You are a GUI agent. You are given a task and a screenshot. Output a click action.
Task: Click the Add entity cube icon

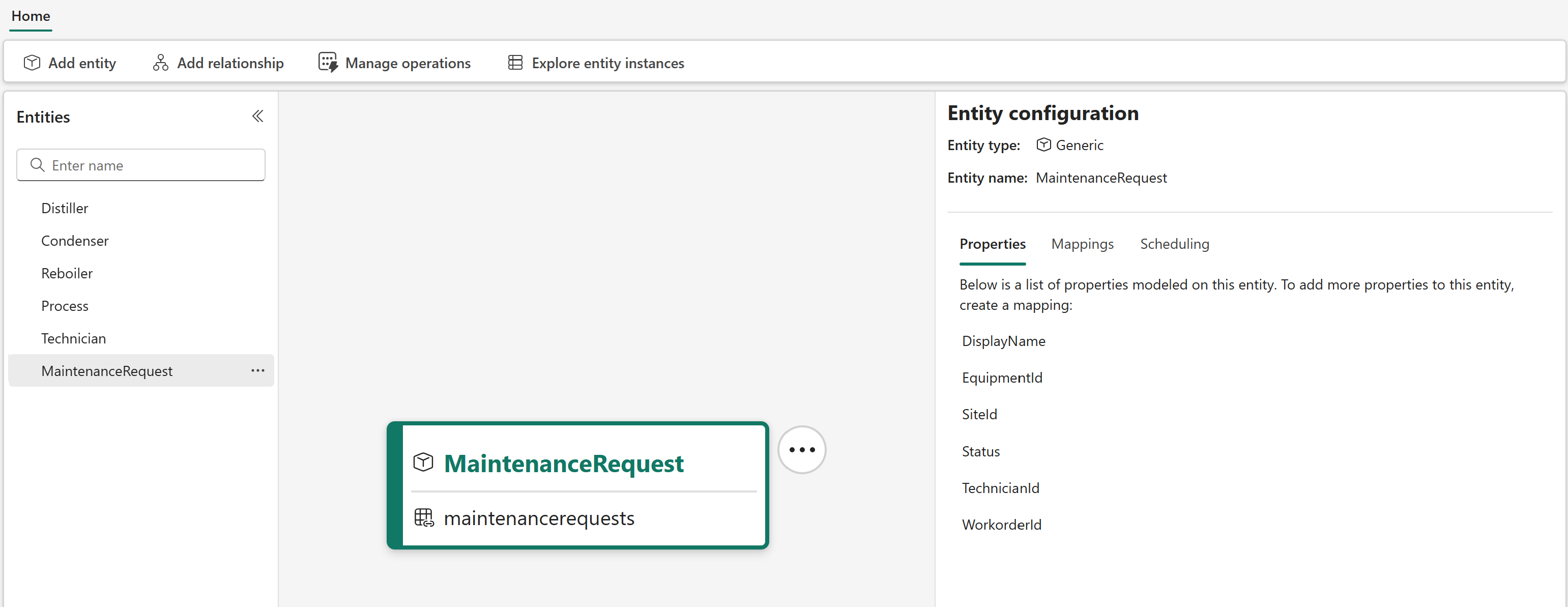coord(32,63)
